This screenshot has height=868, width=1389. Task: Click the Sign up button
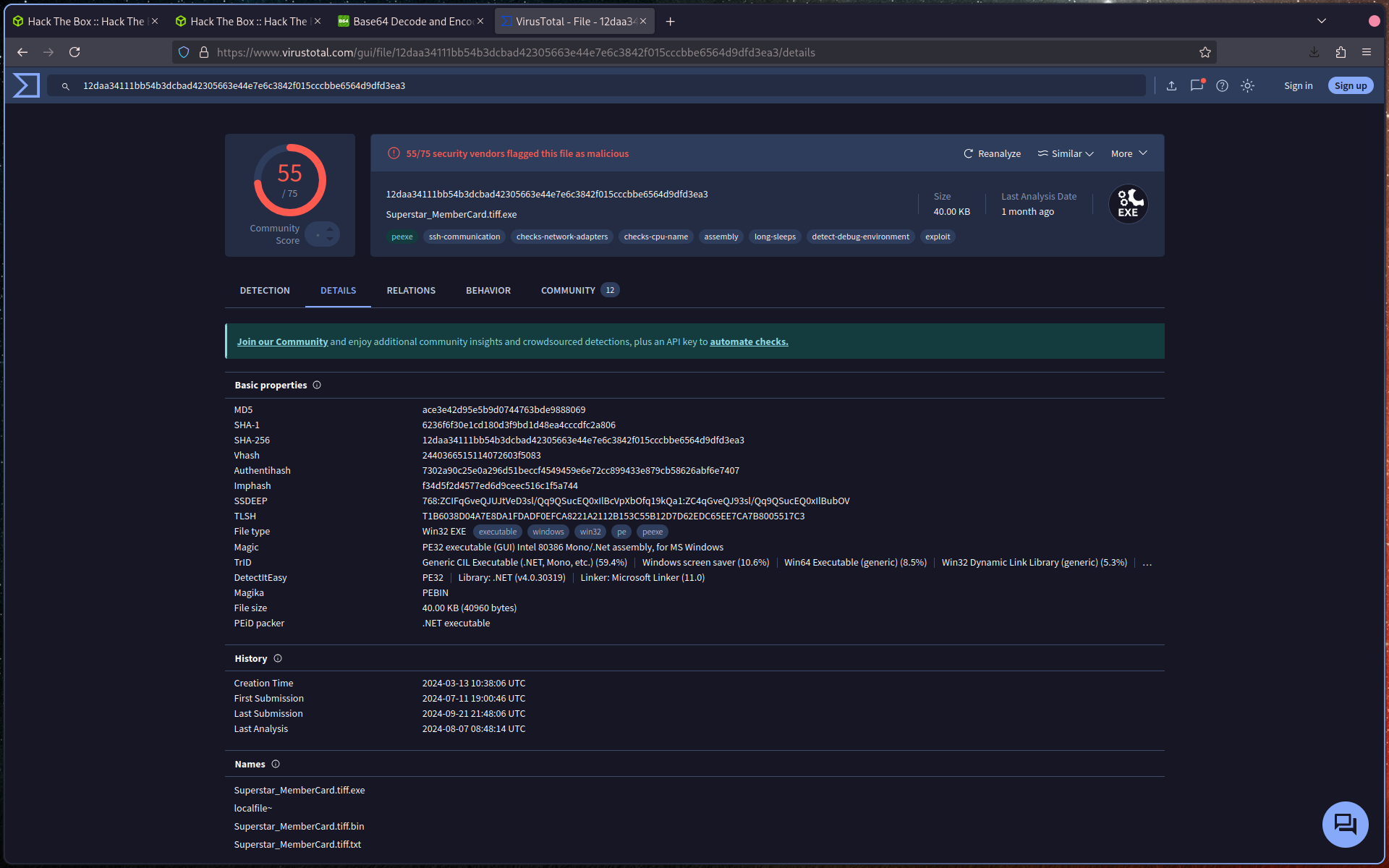(1351, 85)
